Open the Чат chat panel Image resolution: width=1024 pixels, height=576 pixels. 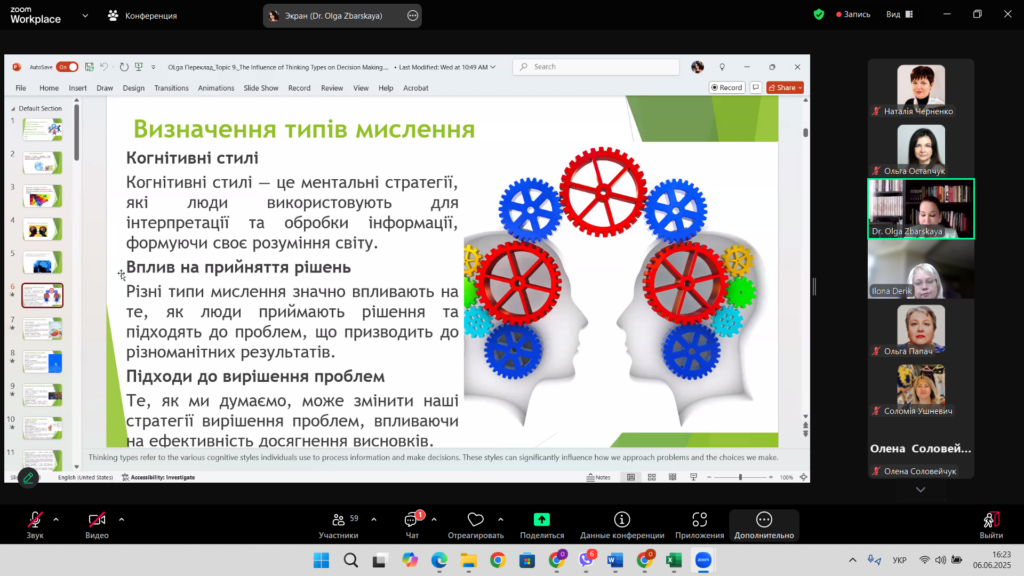coord(412,525)
